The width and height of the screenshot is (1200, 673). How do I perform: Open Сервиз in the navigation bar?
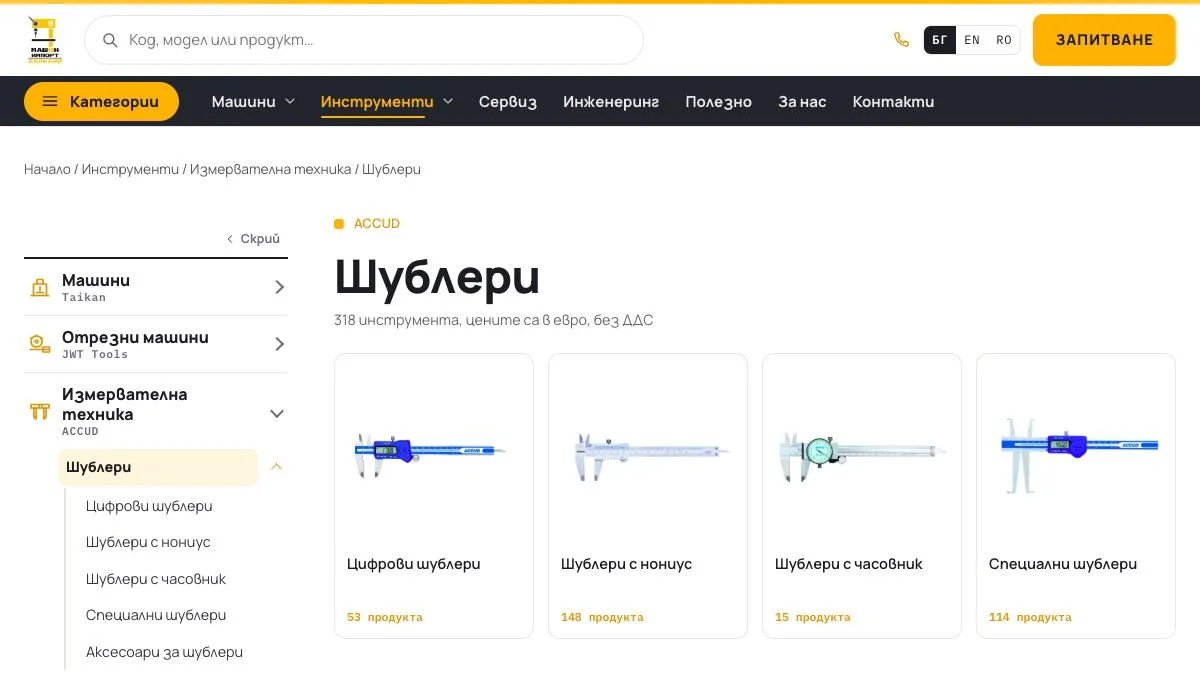click(508, 101)
